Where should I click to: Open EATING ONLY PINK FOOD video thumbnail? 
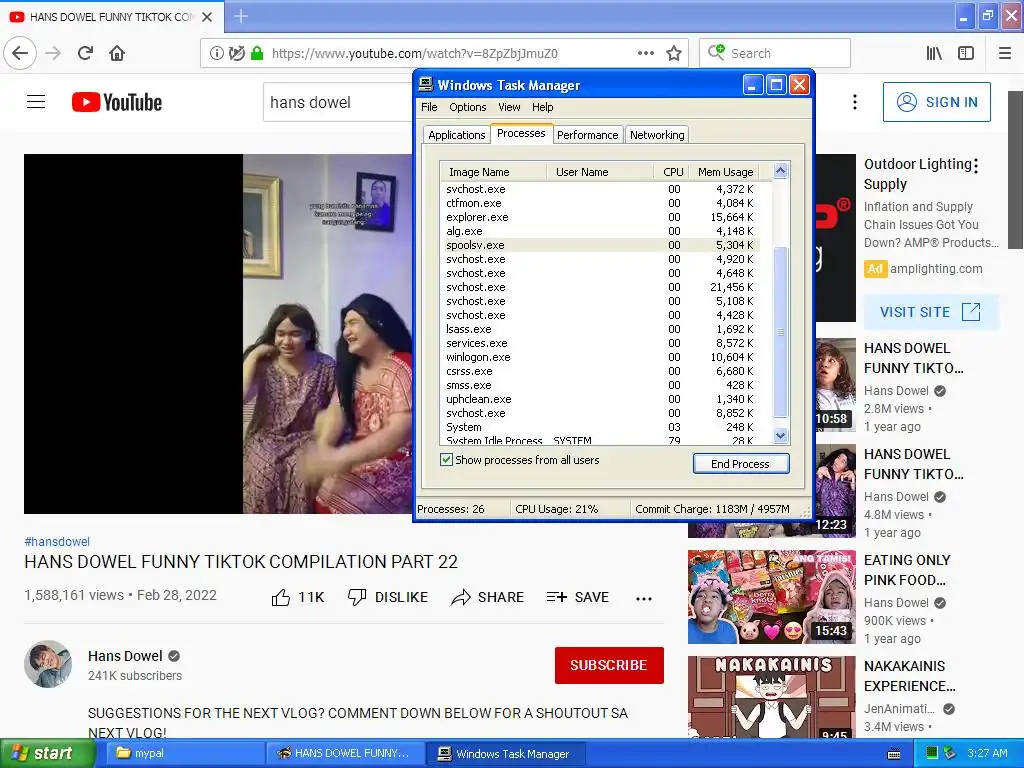tap(771, 597)
